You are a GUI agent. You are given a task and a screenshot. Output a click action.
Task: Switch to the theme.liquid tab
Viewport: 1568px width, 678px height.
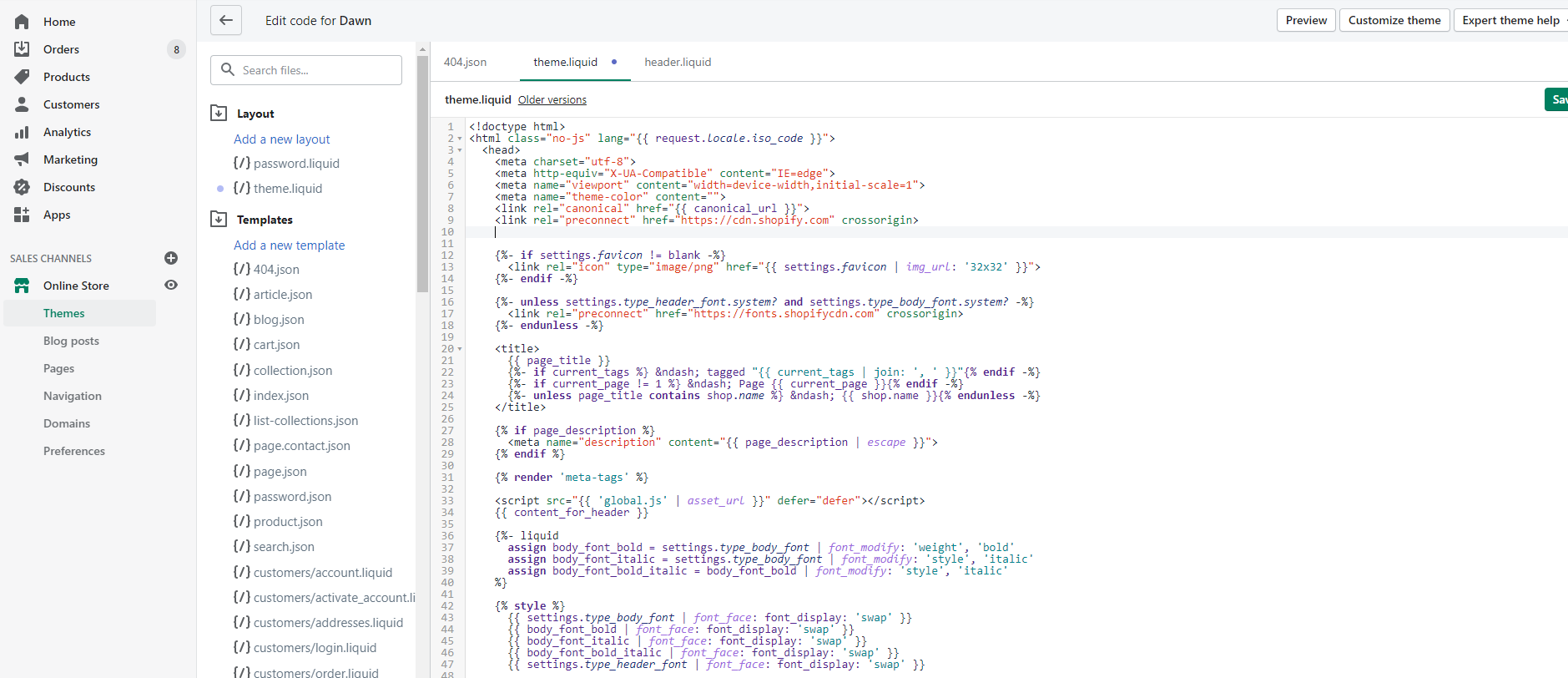566,62
